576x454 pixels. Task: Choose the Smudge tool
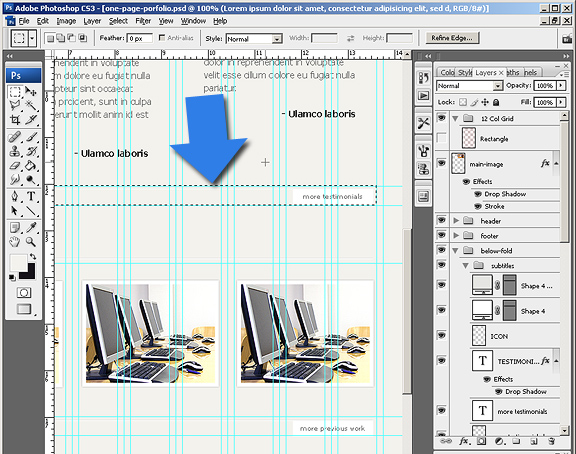click(15, 179)
